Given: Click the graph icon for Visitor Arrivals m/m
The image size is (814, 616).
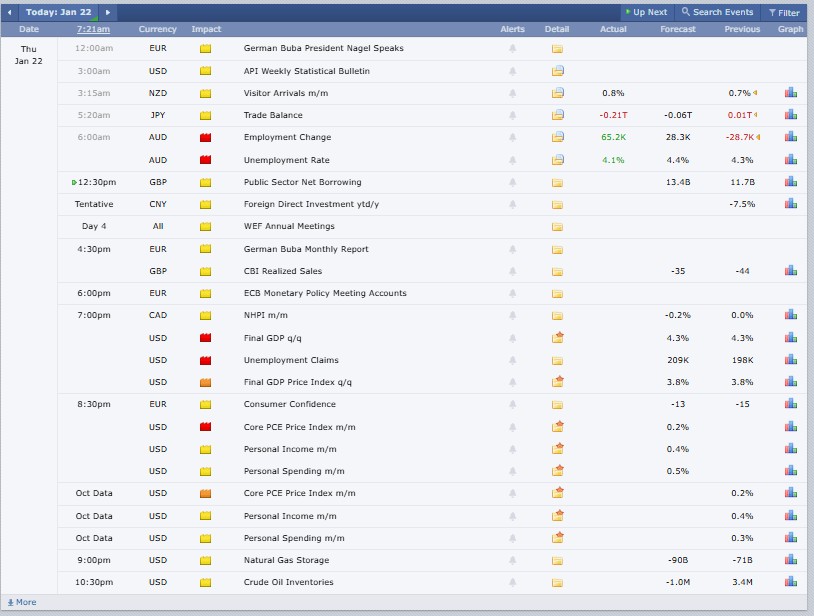Looking at the screenshot, I should (791, 93).
